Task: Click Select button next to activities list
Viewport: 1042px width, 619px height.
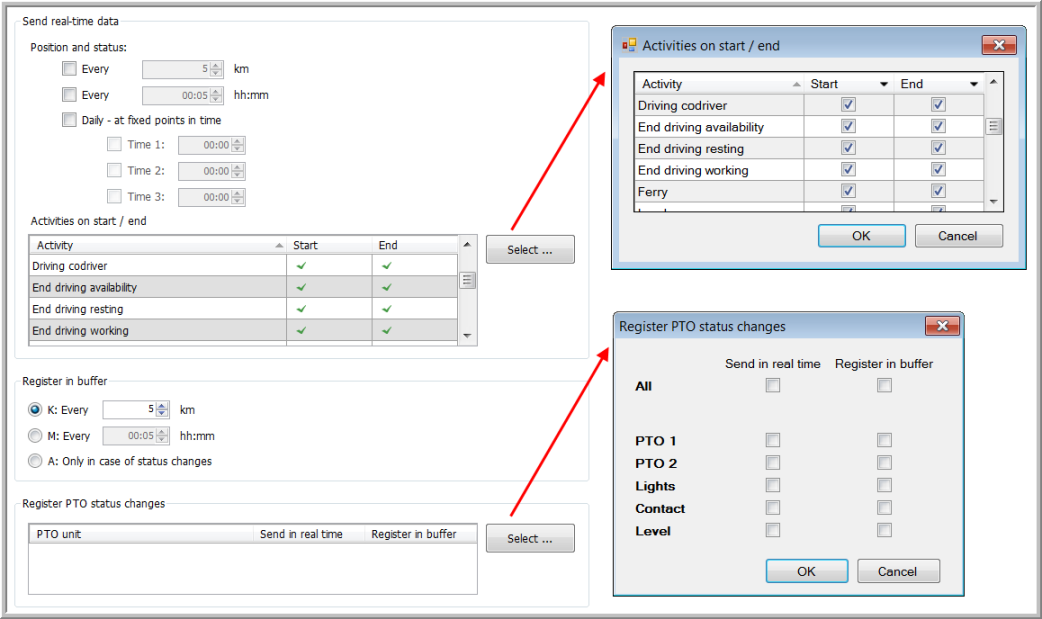Action: point(530,250)
